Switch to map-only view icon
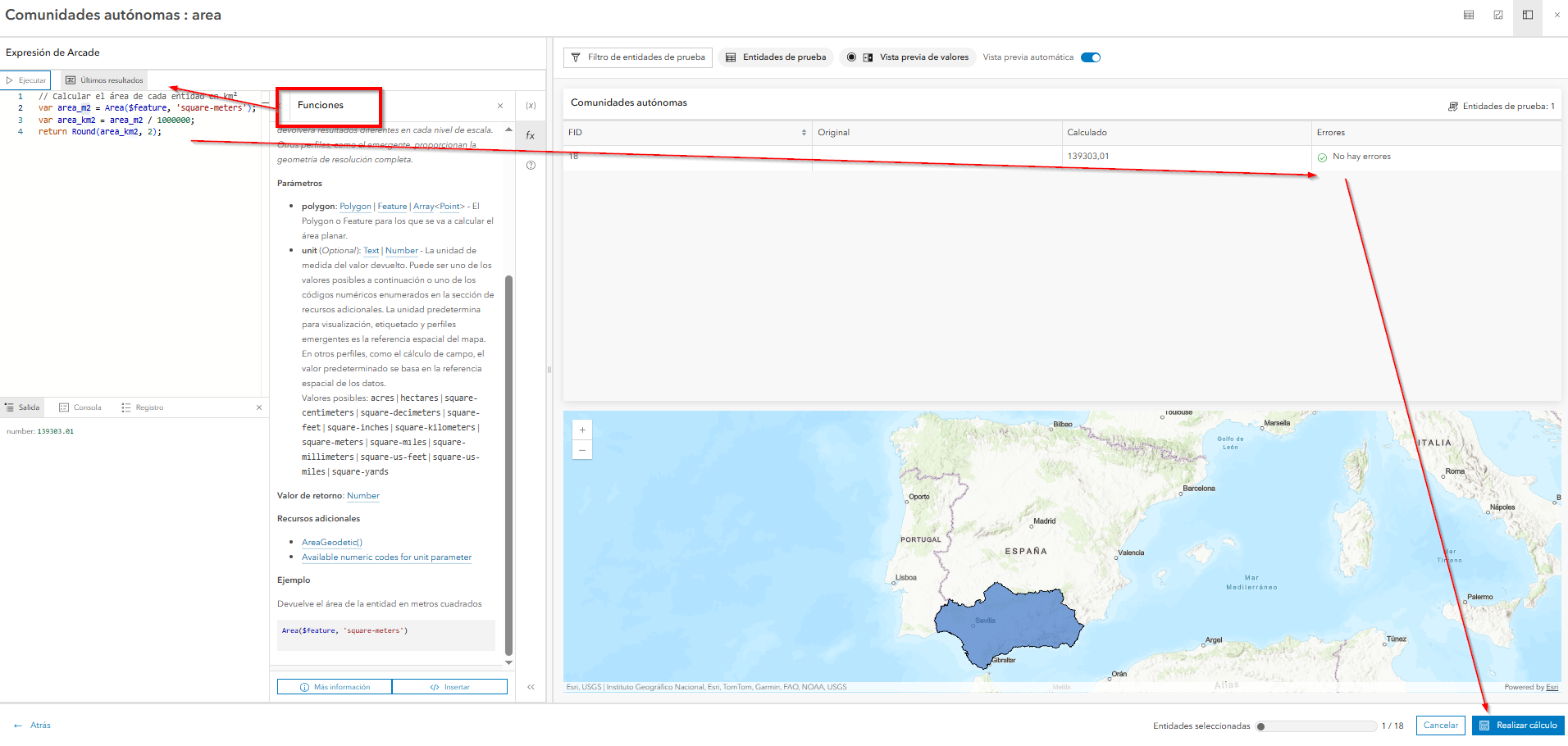Viewport: 1568px width, 746px height. tap(1498, 15)
